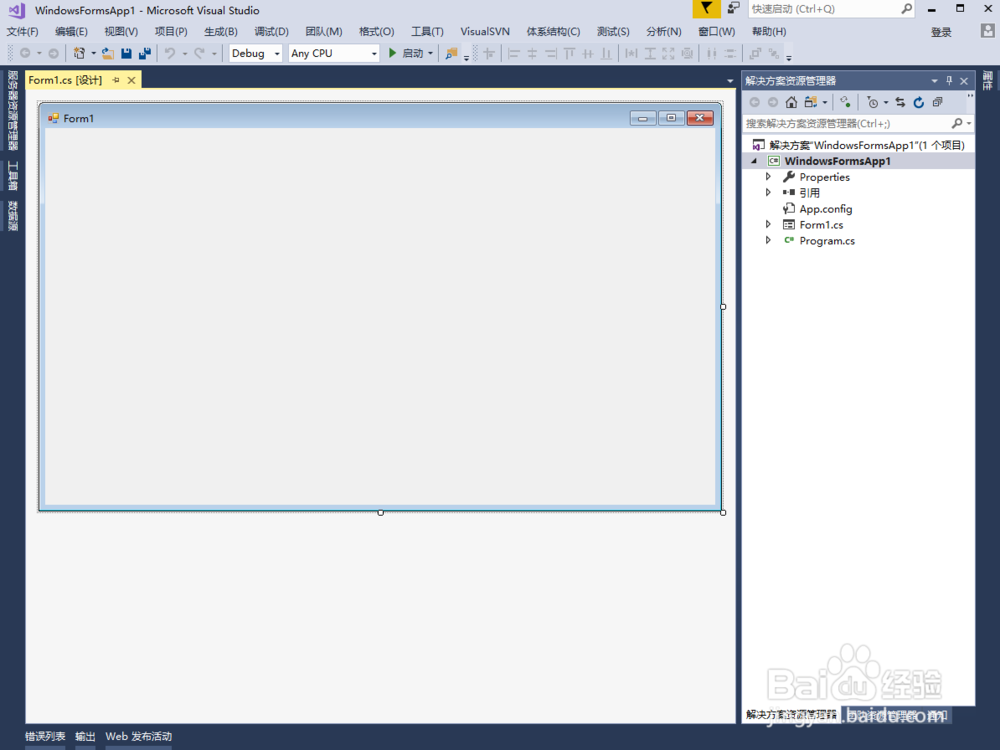1000x750 pixels.
Task: Expand the Properties node
Action: tap(768, 177)
